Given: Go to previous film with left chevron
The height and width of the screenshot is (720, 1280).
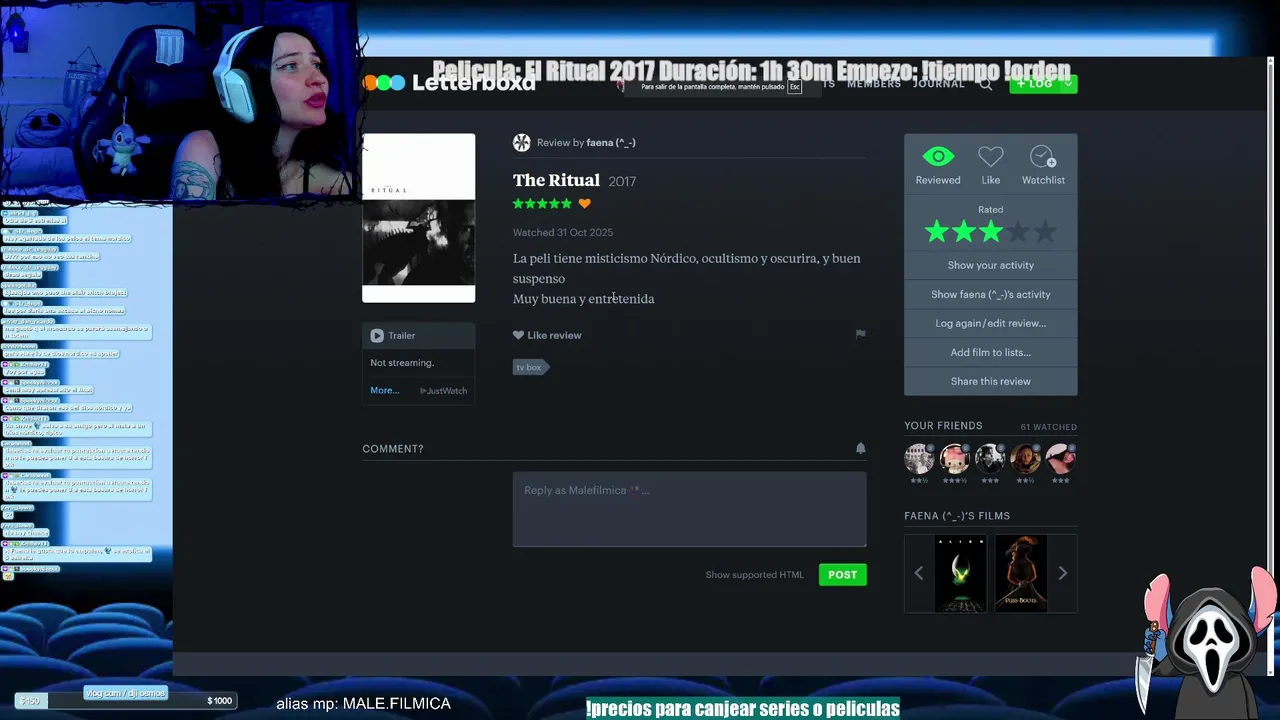Looking at the screenshot, I should 919,573.
